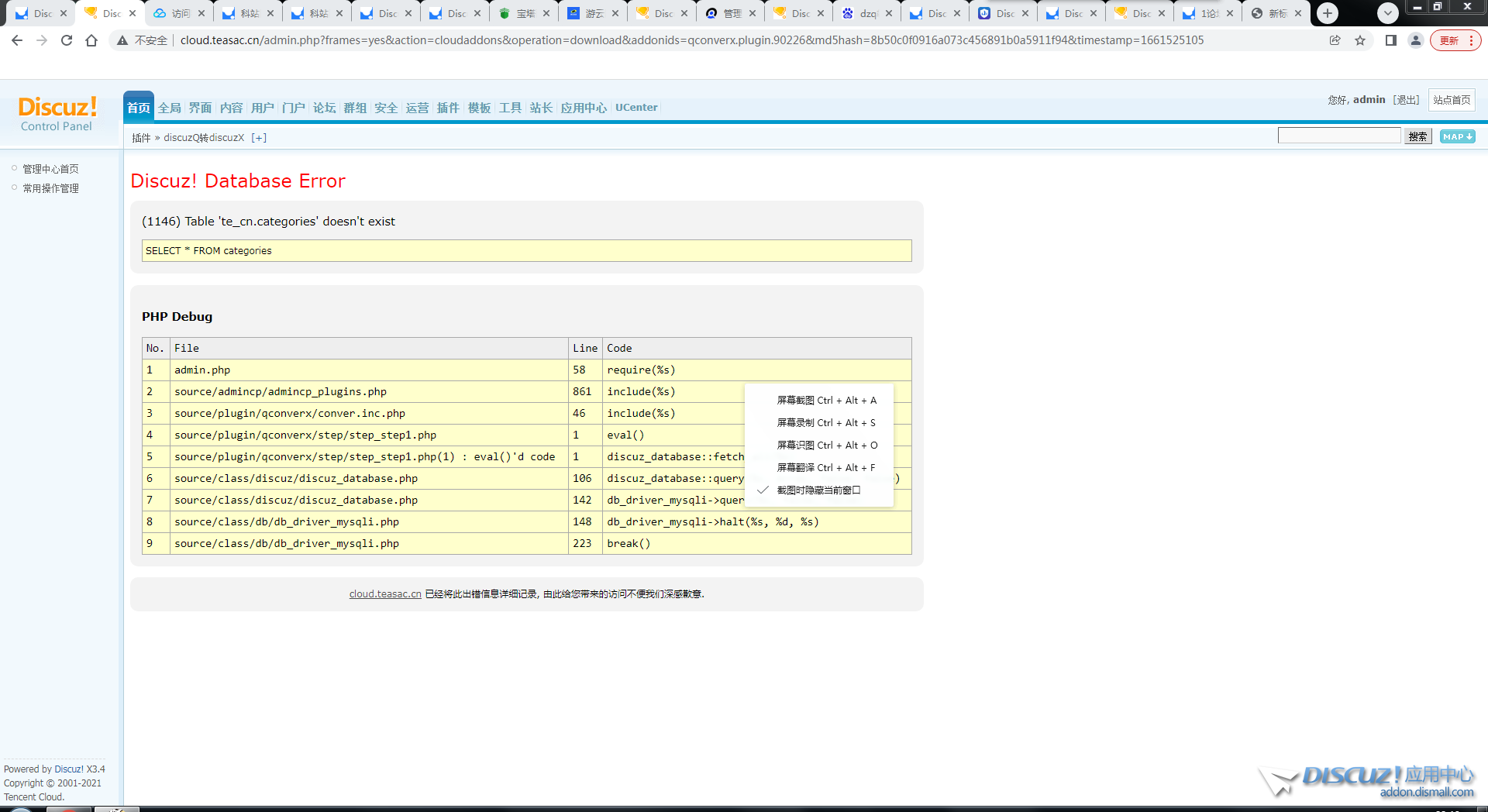Open the MAP sitemap button
The height and width of the screenshot is (812, 1488).
tap(1458, 136)
